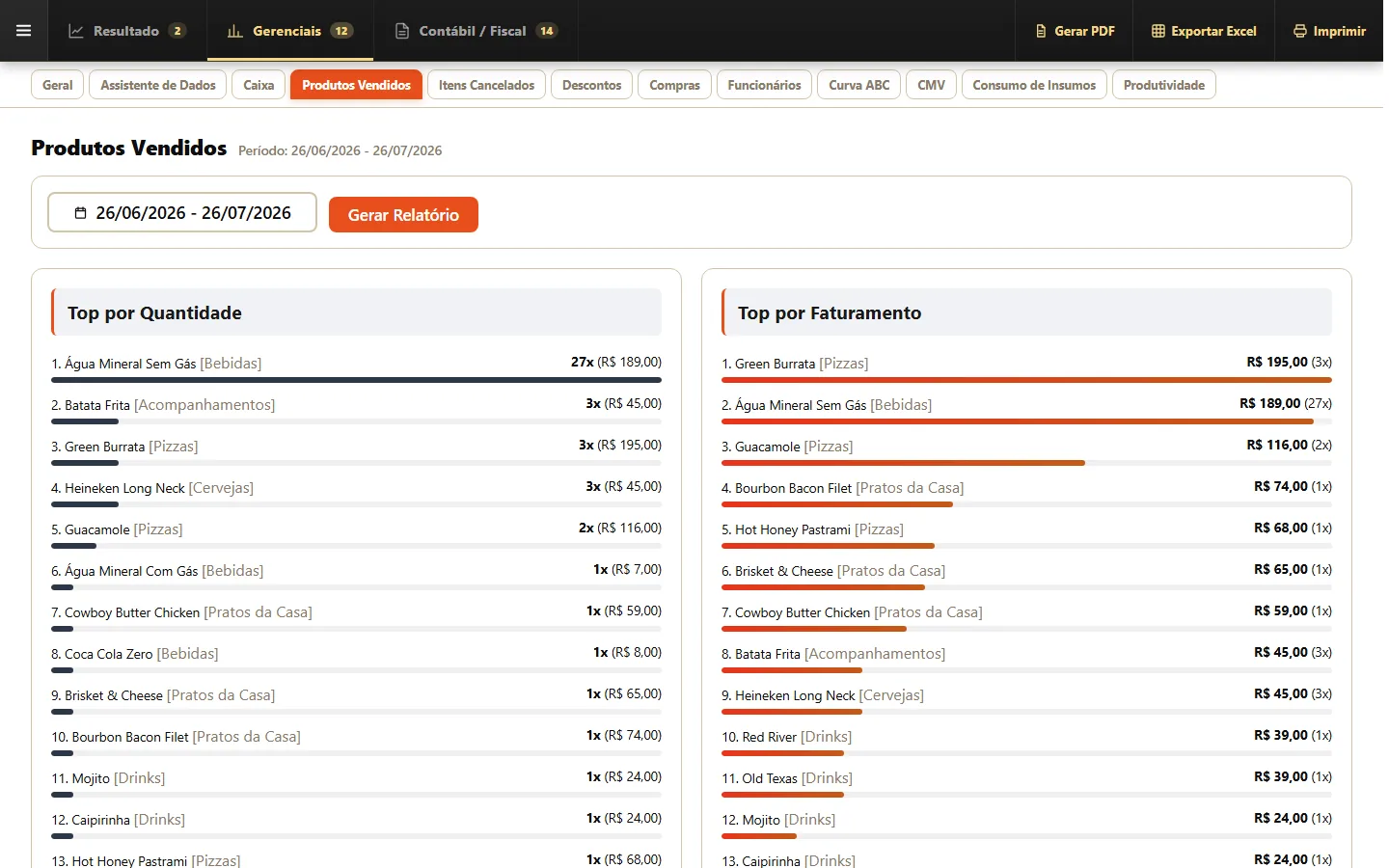Screen dimensions: 1389x868
Task: Click the badge 14 next to Contábil / Fiscal
Action: pyautogui.click(x=547, y=31)
